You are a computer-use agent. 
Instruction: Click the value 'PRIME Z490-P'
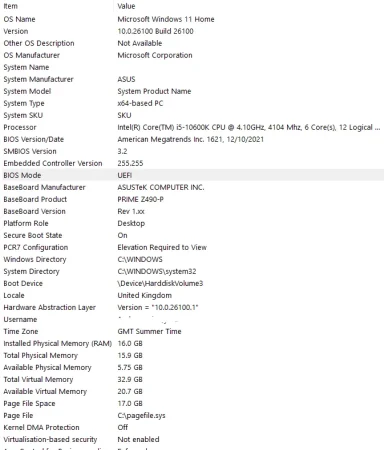(140, 199)
